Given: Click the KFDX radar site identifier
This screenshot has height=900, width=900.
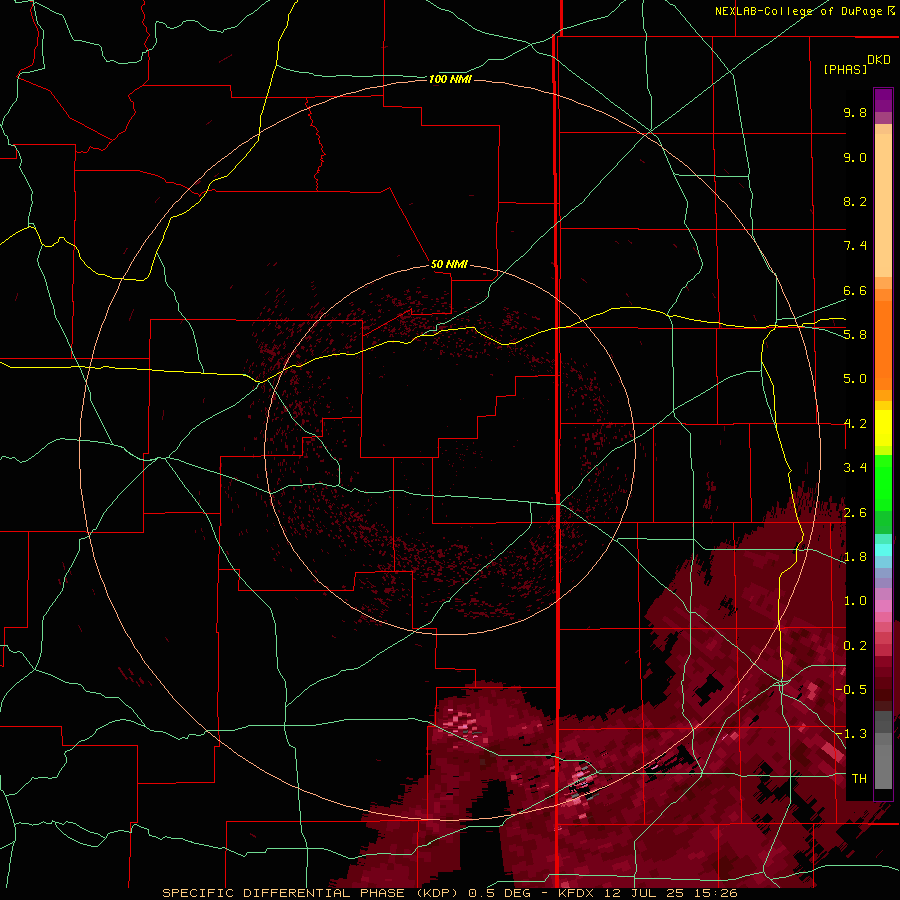Looking at the screenshot, I should [576, 893].
